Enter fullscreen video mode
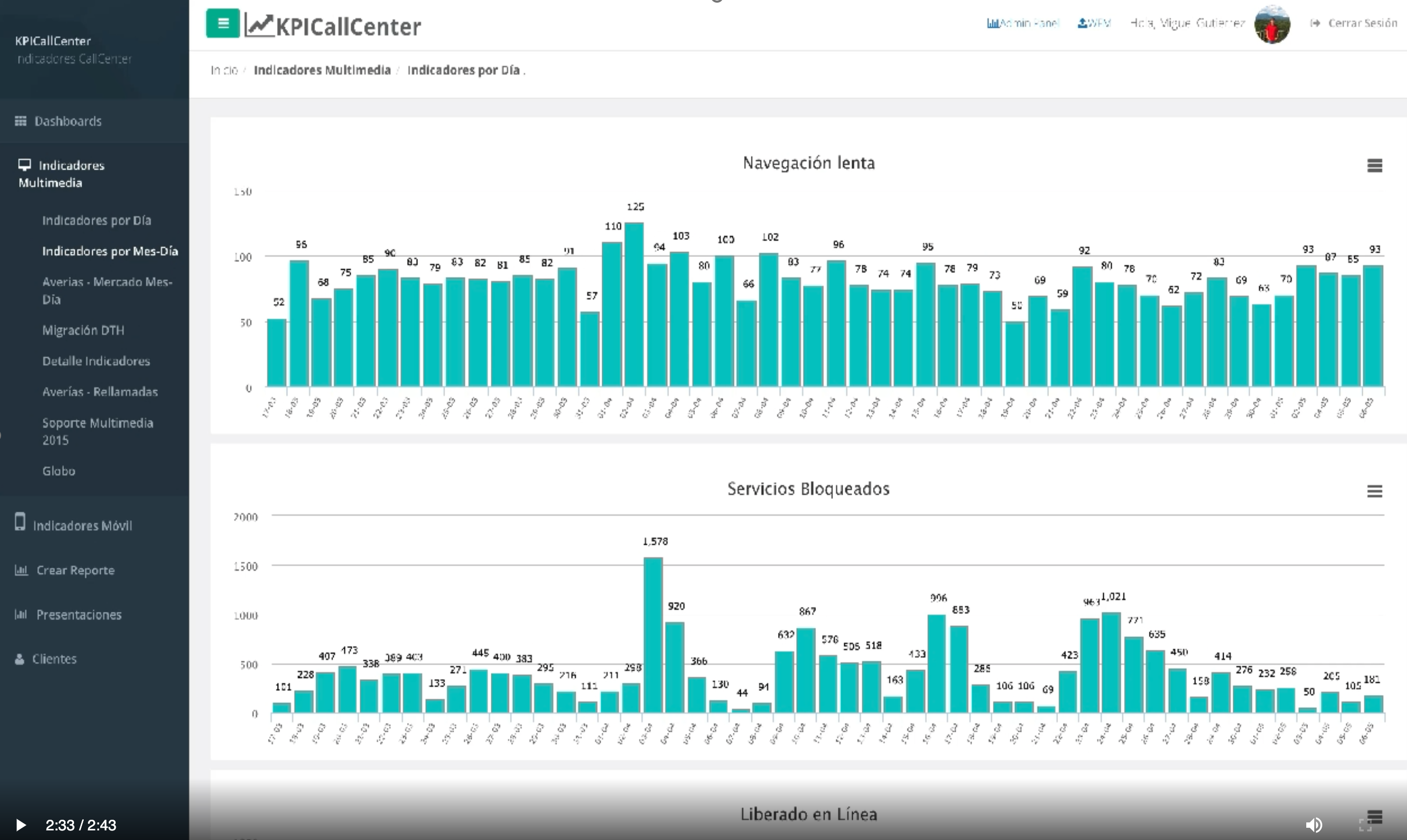Screen dimensions: 1407x840 [x=1365, y=825]
